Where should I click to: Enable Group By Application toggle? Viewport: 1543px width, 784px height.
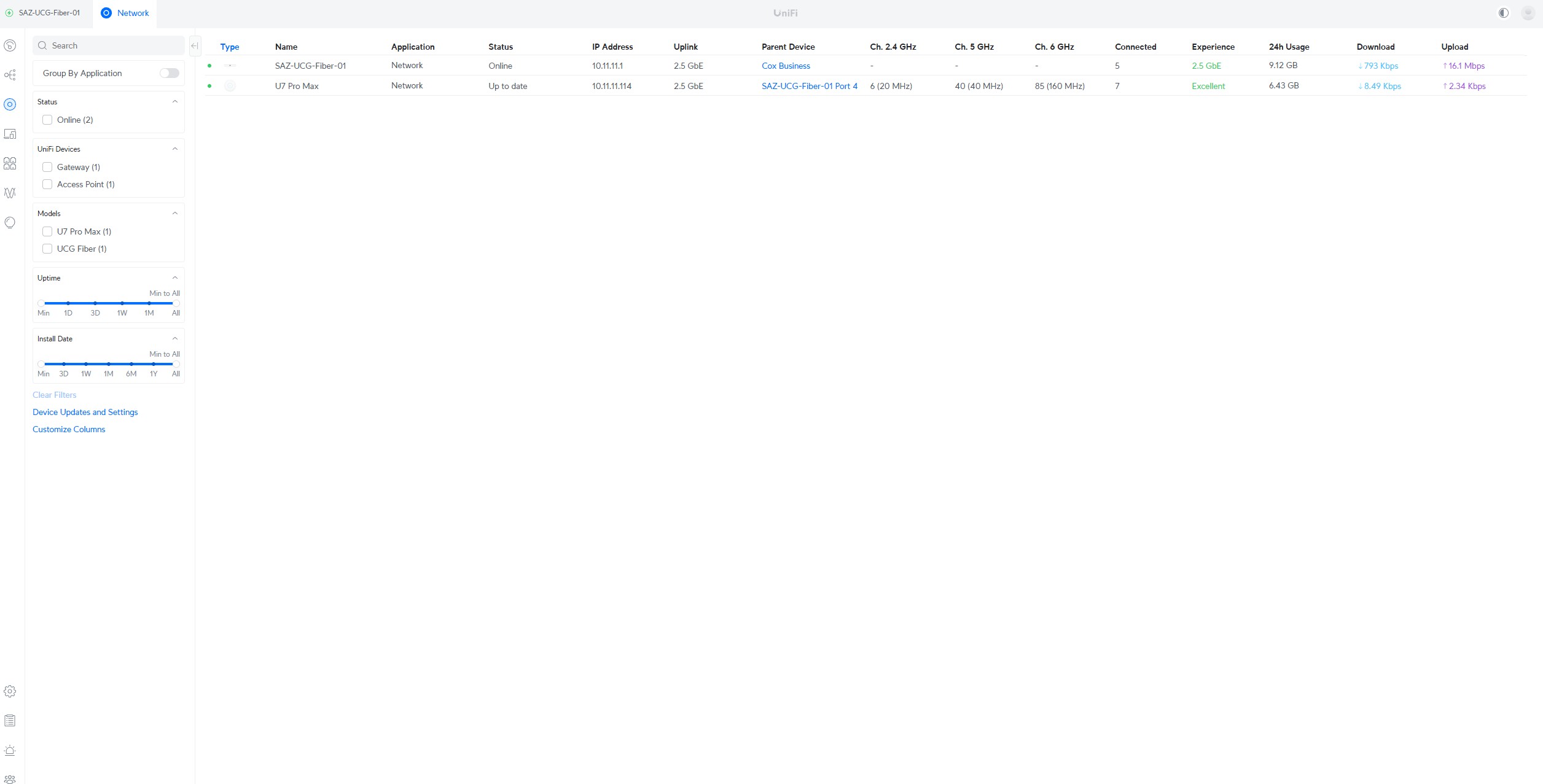tap(169, 73)
